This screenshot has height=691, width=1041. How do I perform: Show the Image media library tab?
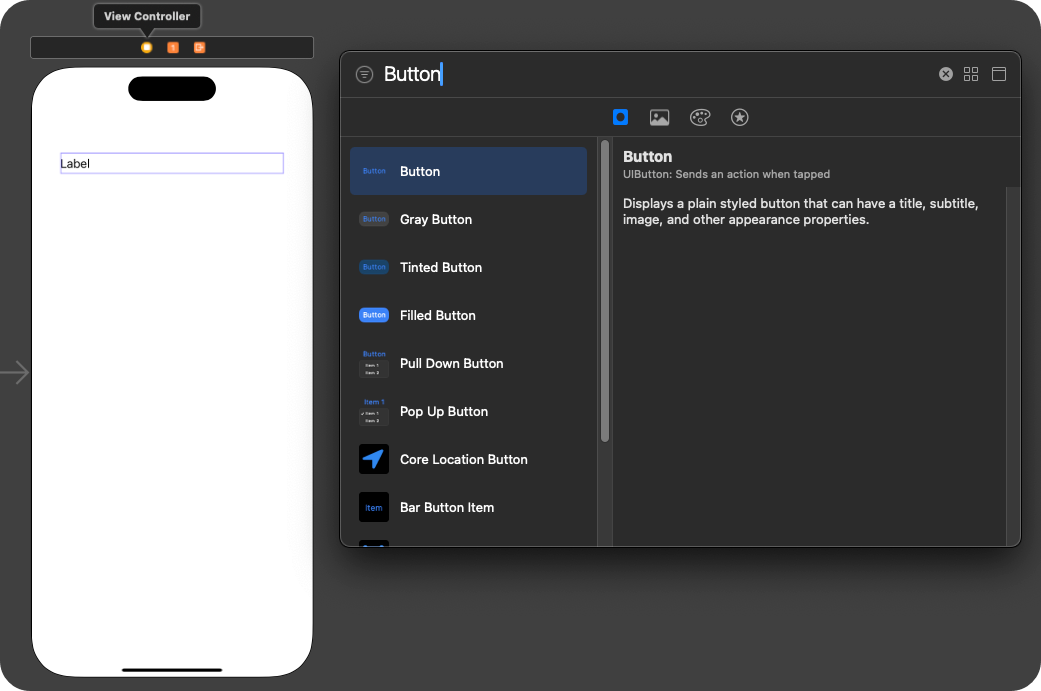[x=659, y=117]
